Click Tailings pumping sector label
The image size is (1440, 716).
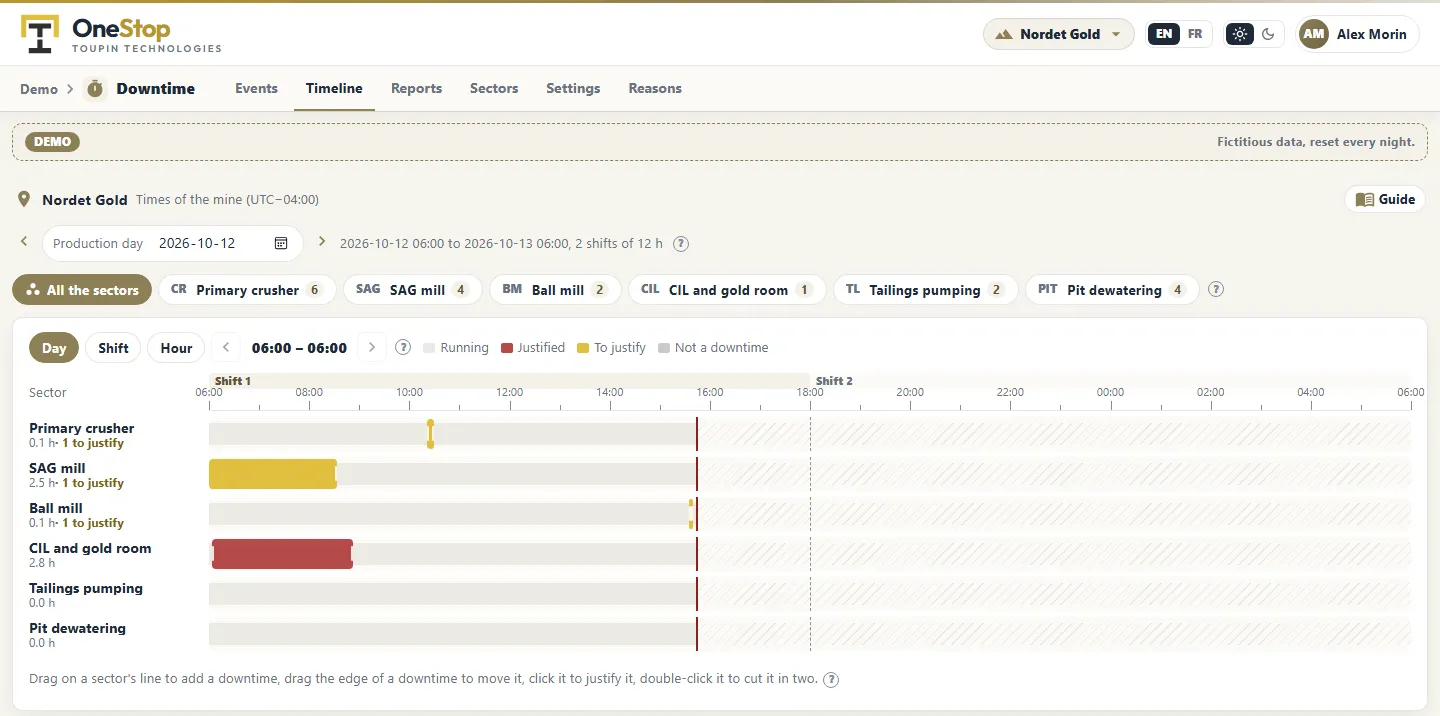(86, 588)
